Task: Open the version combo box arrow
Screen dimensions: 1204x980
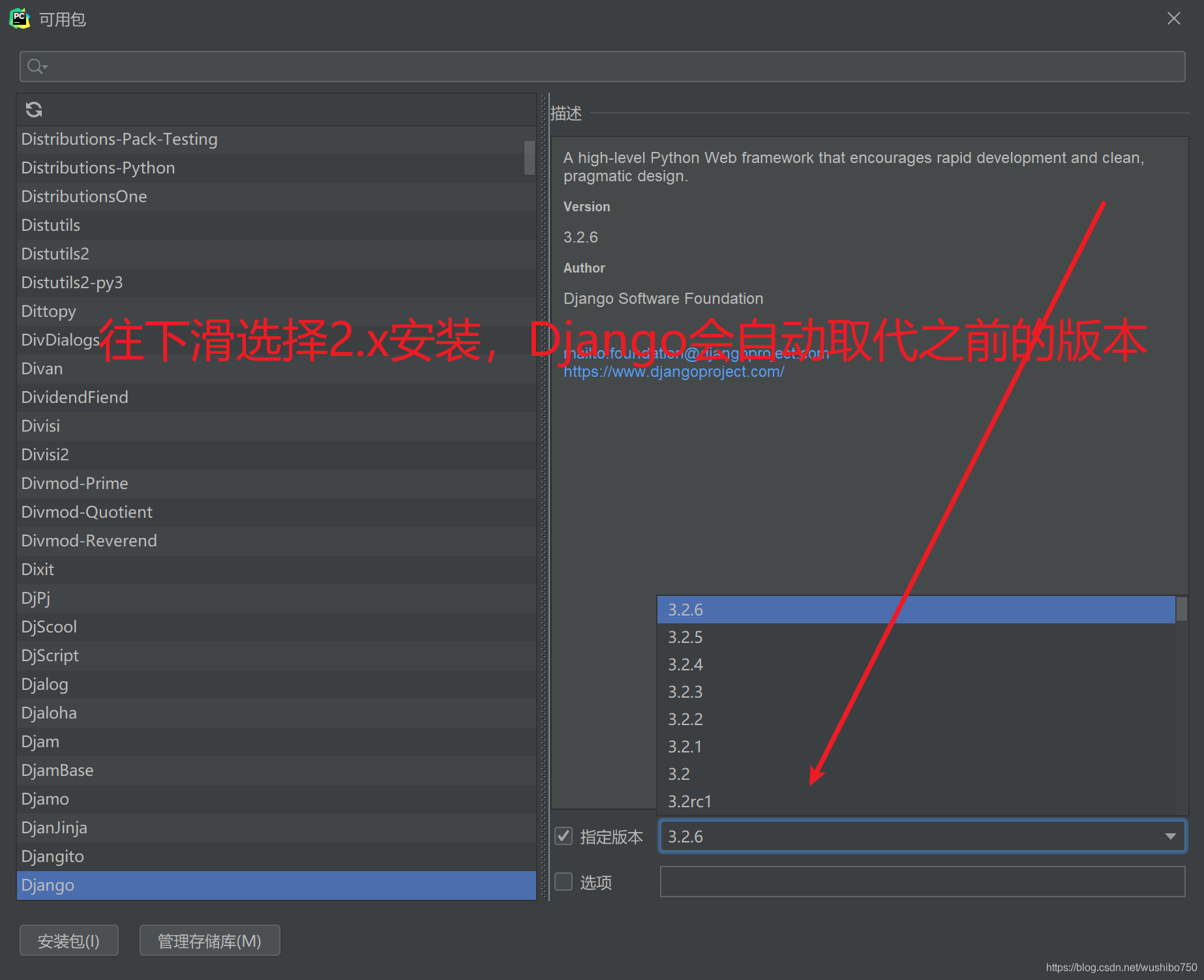Action: pos(1171,837)
